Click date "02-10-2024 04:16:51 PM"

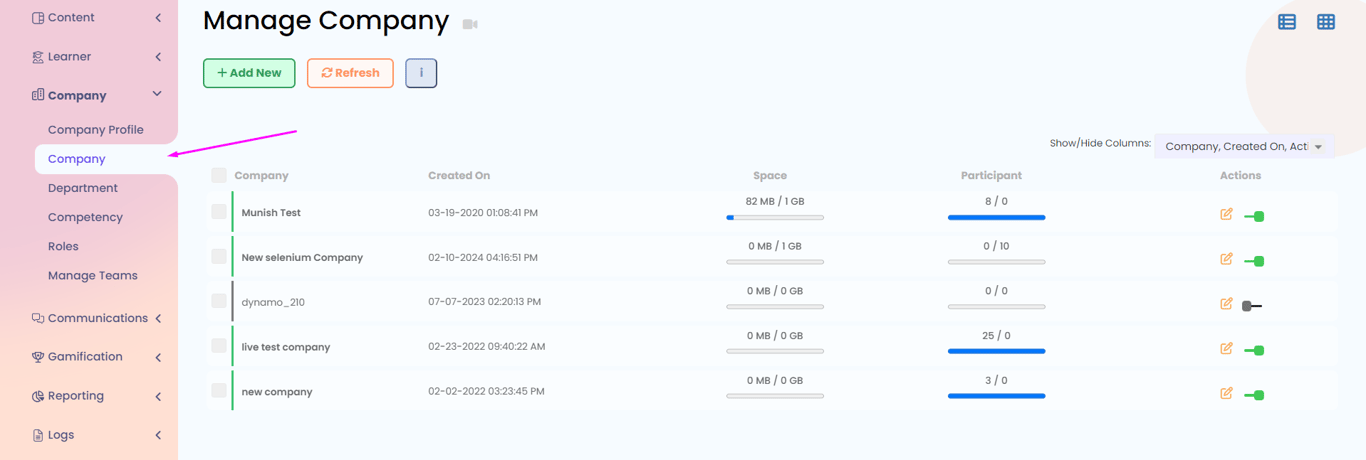click(x=483, y=257)
